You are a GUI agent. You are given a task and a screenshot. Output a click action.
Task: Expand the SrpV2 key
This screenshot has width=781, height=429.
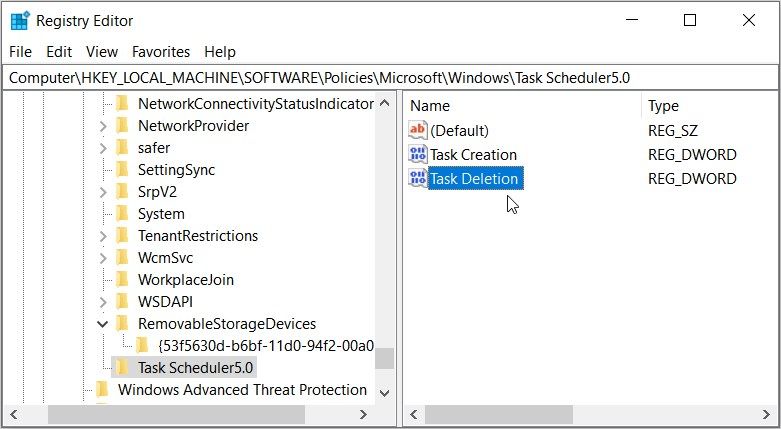102,192
